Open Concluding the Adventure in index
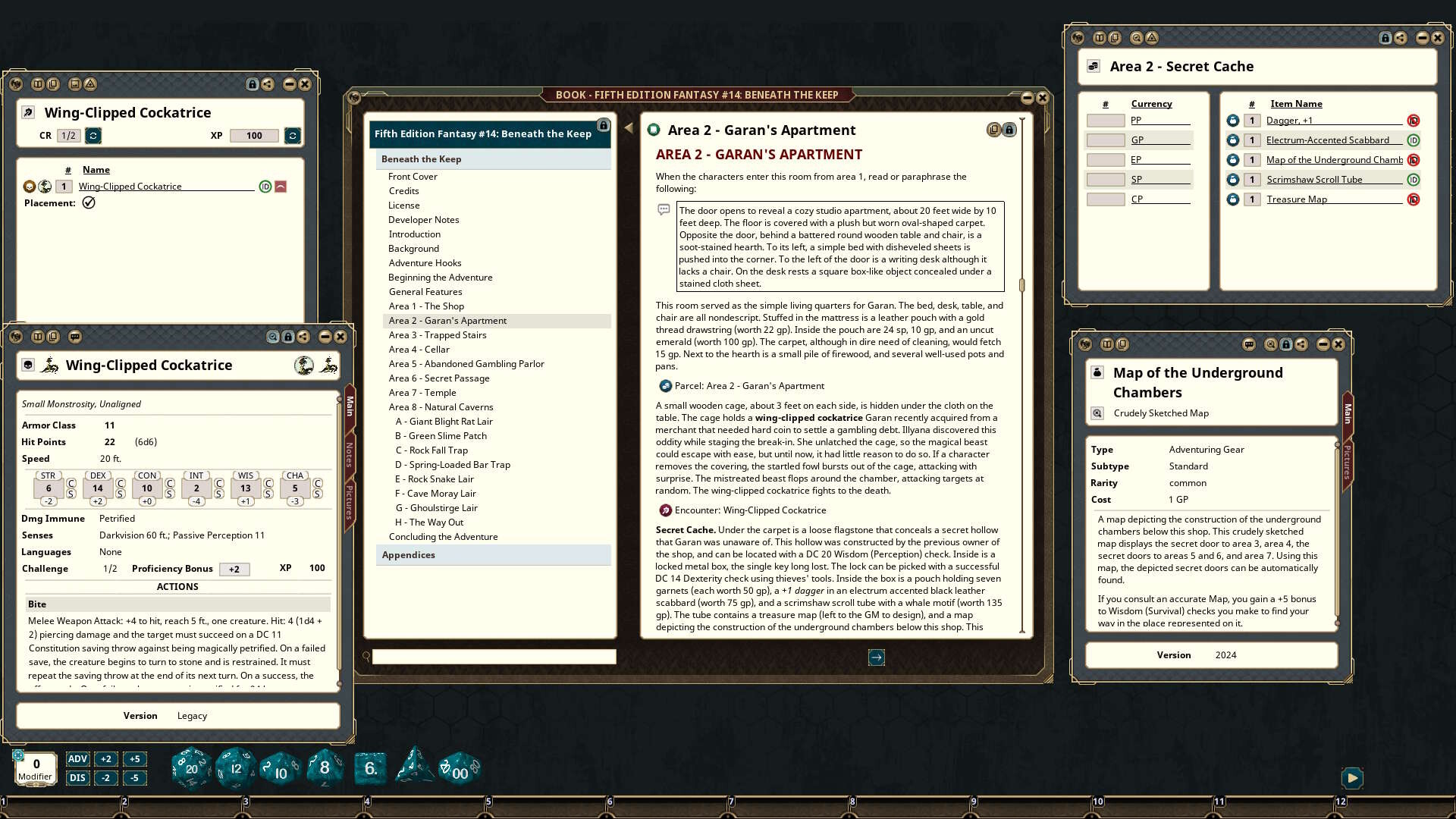The image size is (1456, 819). pyautogui.click(x=443, y=537)
